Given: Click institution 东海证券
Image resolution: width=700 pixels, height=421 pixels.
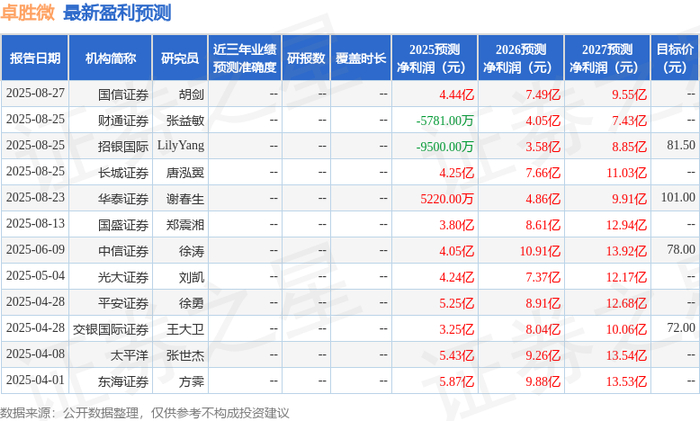Looking at the screenshot, I should click(123, 382).
